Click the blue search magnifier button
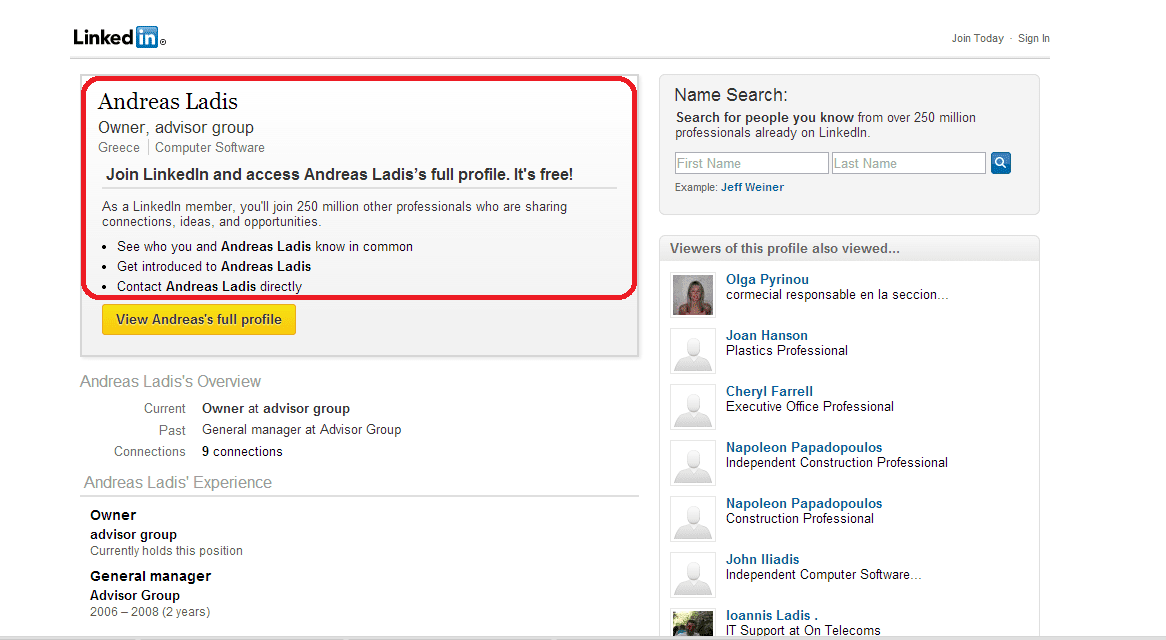The width and height of the screenshot is (1166, 640). point(1000,163)
